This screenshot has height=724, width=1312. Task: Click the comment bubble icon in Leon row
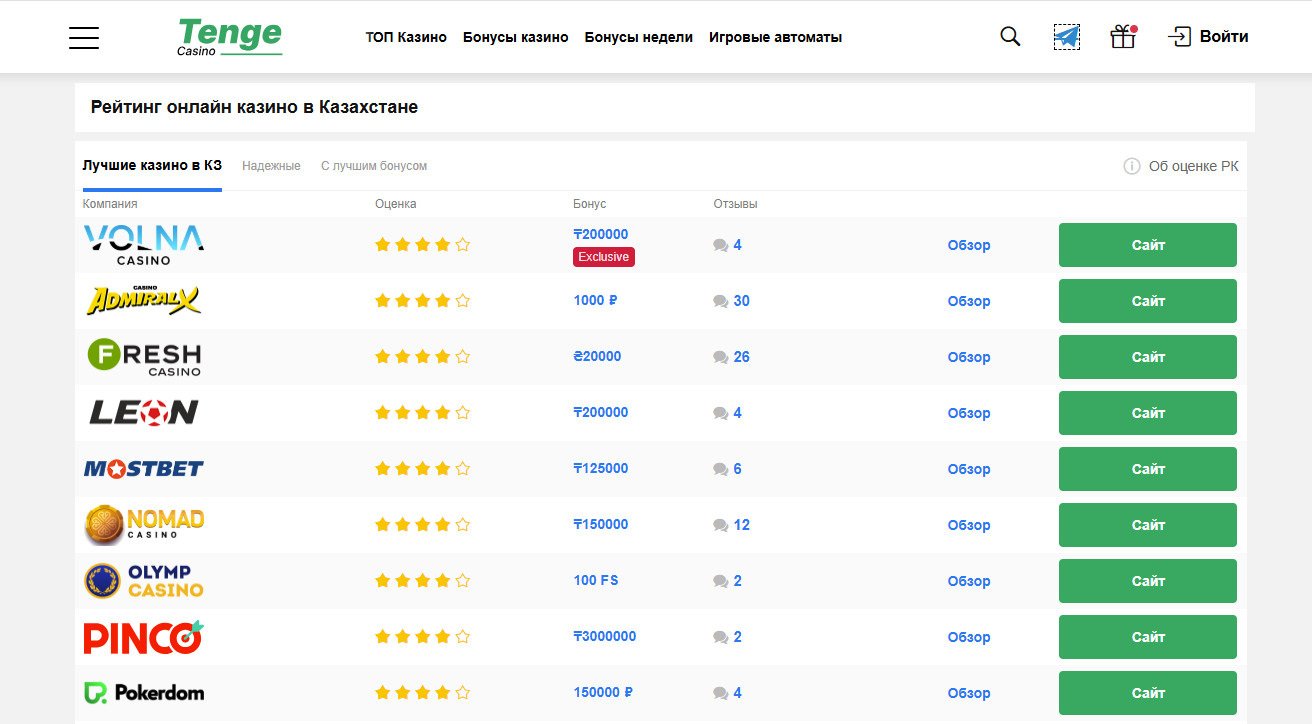pyautogui.click(x=720, y=413)
